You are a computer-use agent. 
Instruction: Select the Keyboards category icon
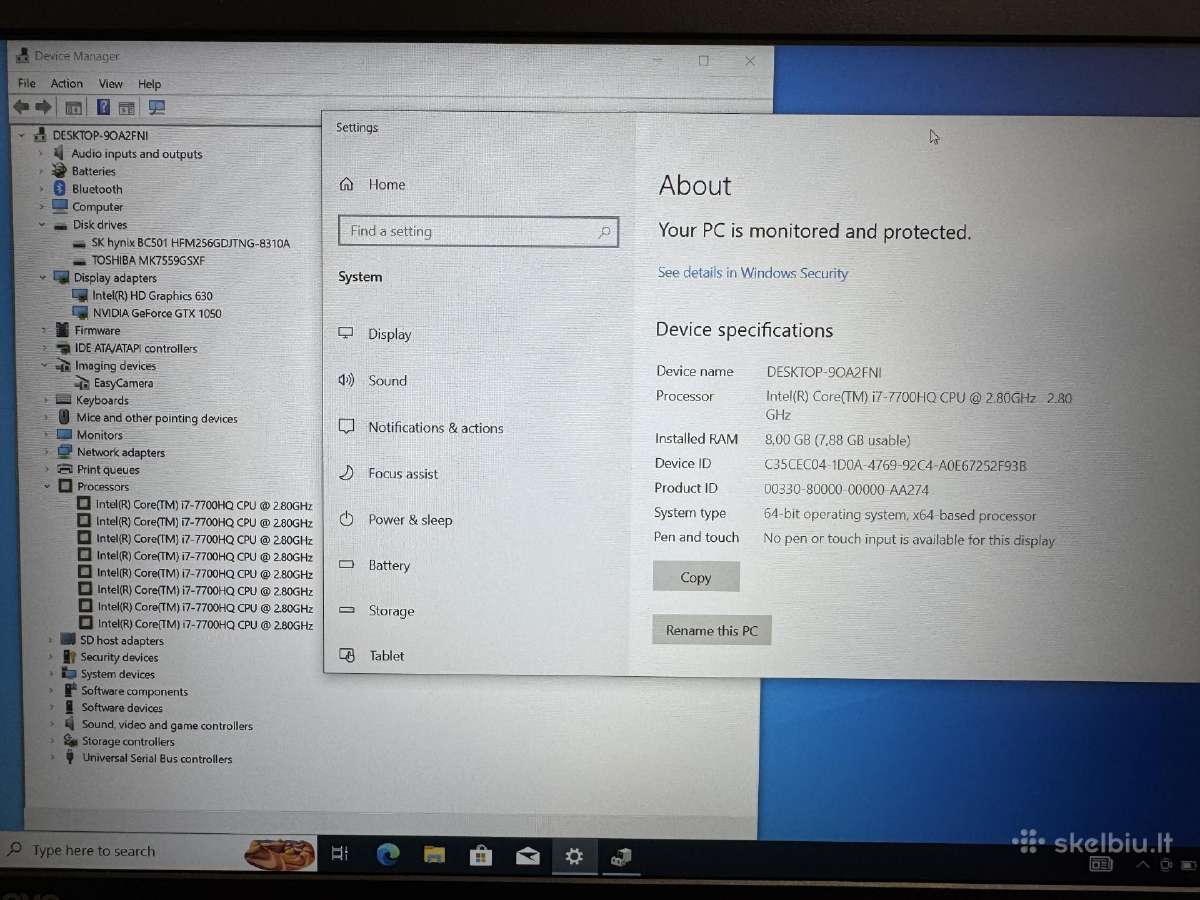[x=65, y=400]
